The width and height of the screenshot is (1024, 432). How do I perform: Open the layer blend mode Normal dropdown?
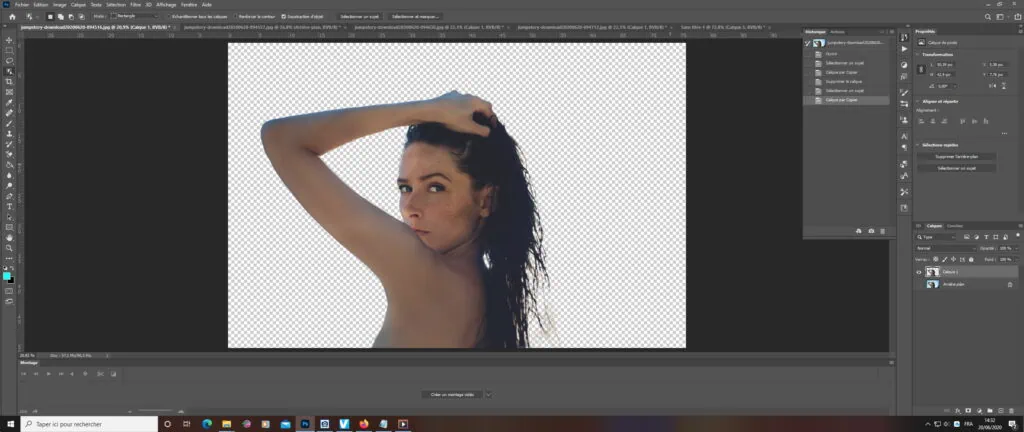click(943, 247)
